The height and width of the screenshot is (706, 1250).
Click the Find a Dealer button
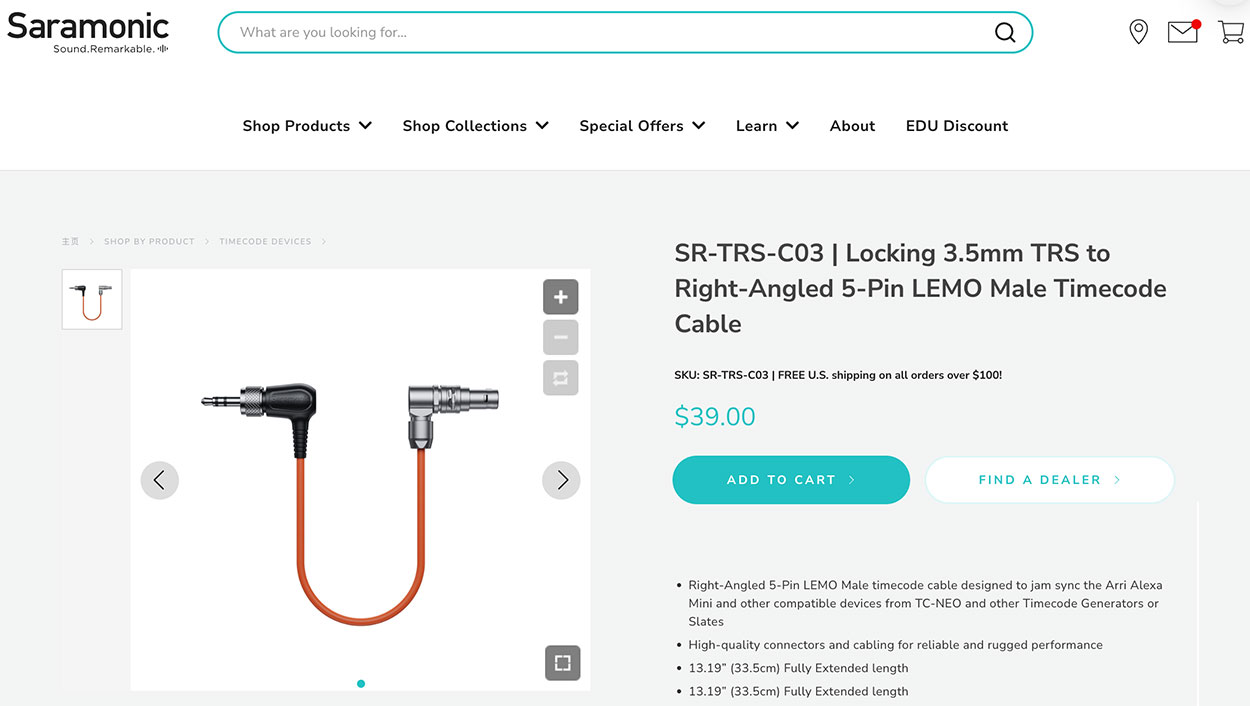click(1049, 480)
